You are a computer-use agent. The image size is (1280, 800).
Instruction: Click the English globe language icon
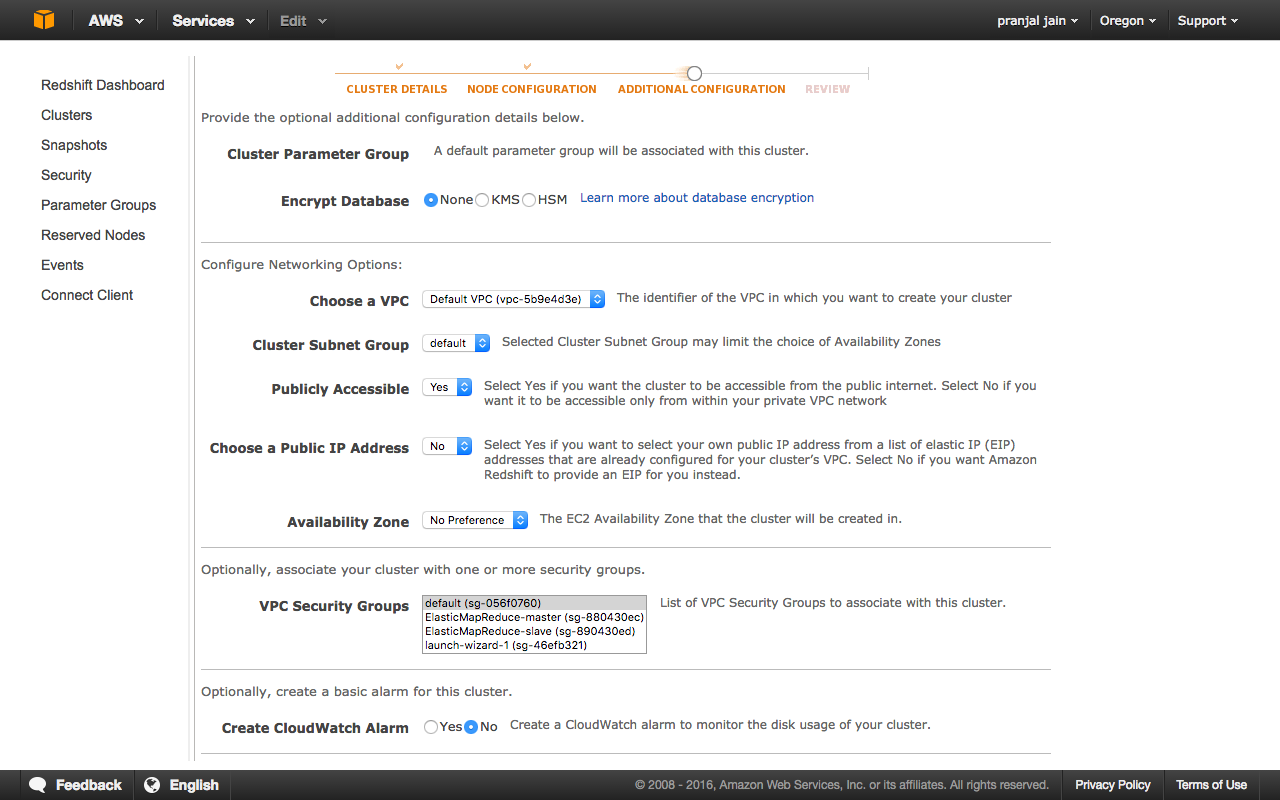tap(152, 785)
